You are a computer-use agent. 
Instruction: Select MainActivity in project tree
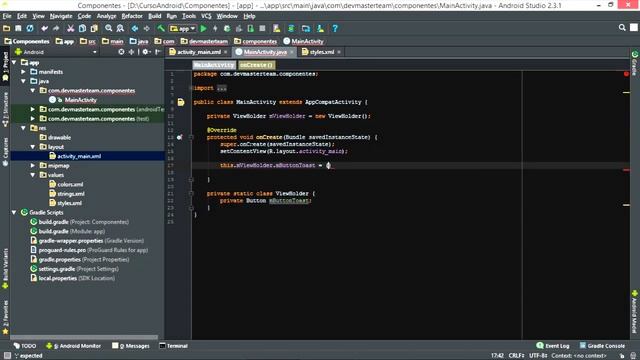80,100
